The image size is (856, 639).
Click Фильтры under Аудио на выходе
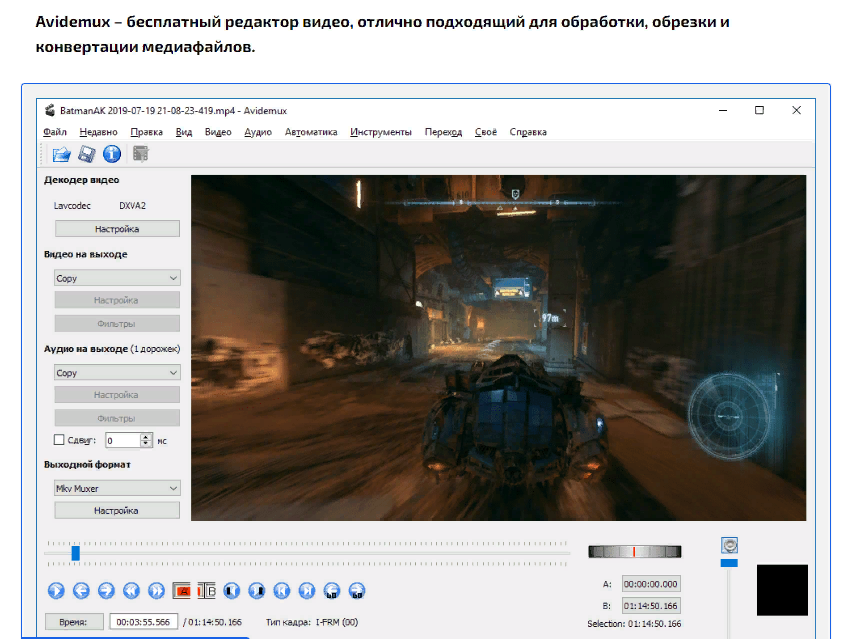tap(117, 418)
